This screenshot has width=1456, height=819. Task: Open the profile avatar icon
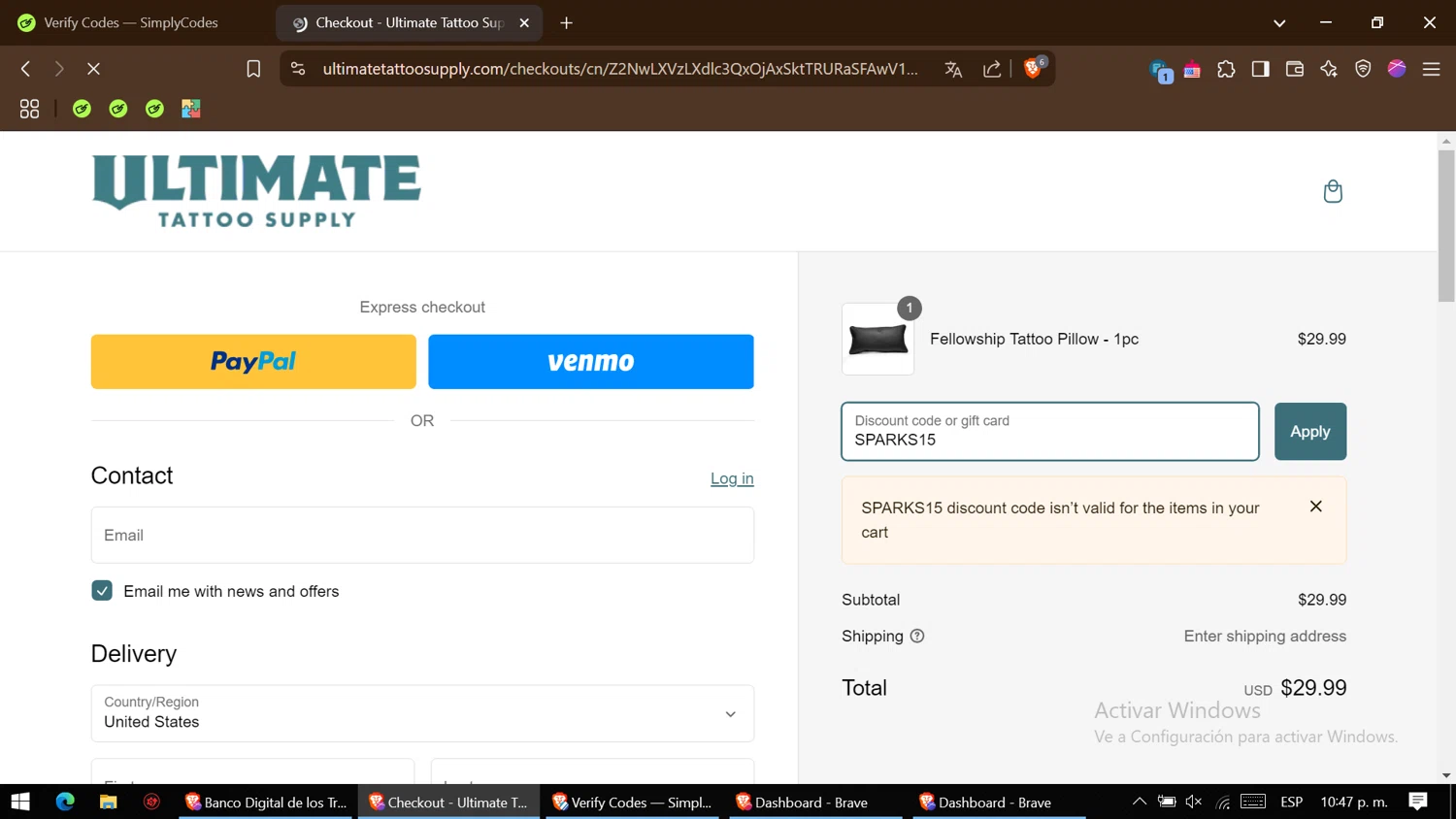click(1397, 68)
